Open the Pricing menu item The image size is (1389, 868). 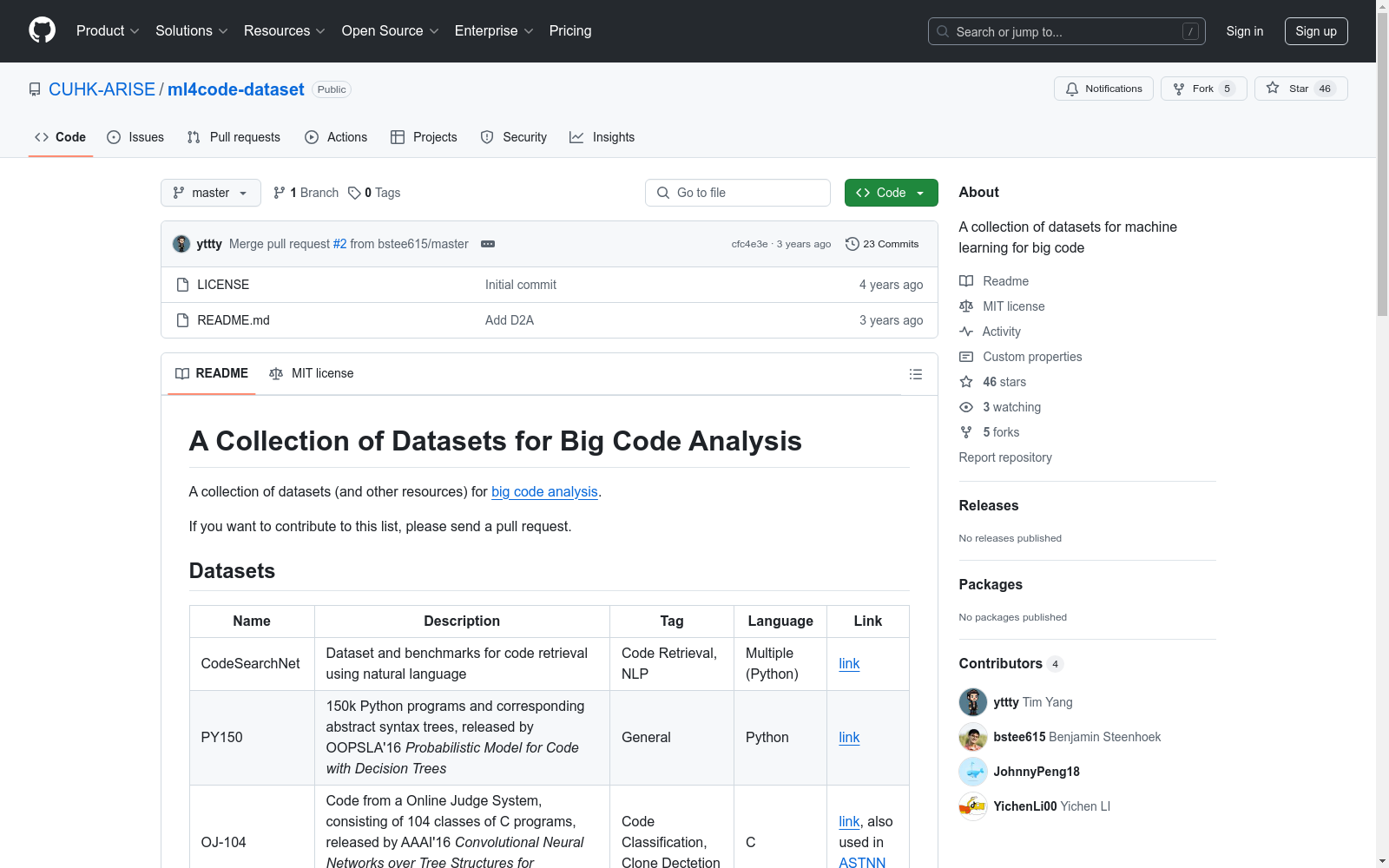click(x=569, y=30)
